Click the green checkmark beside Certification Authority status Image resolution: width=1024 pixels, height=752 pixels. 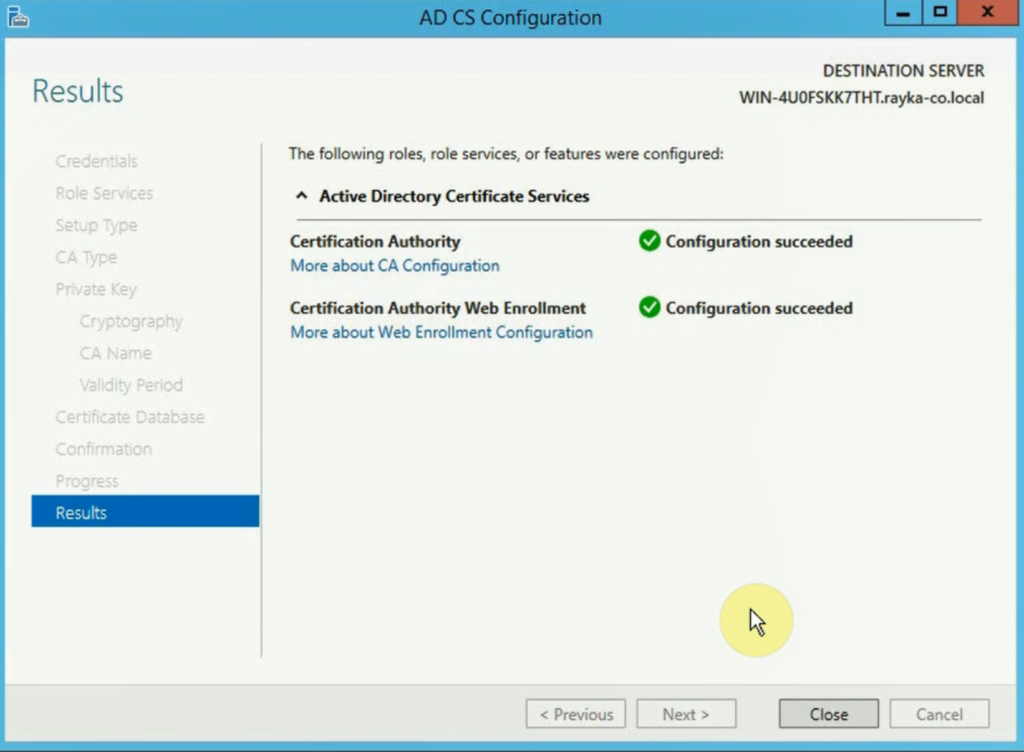[649, 241]
